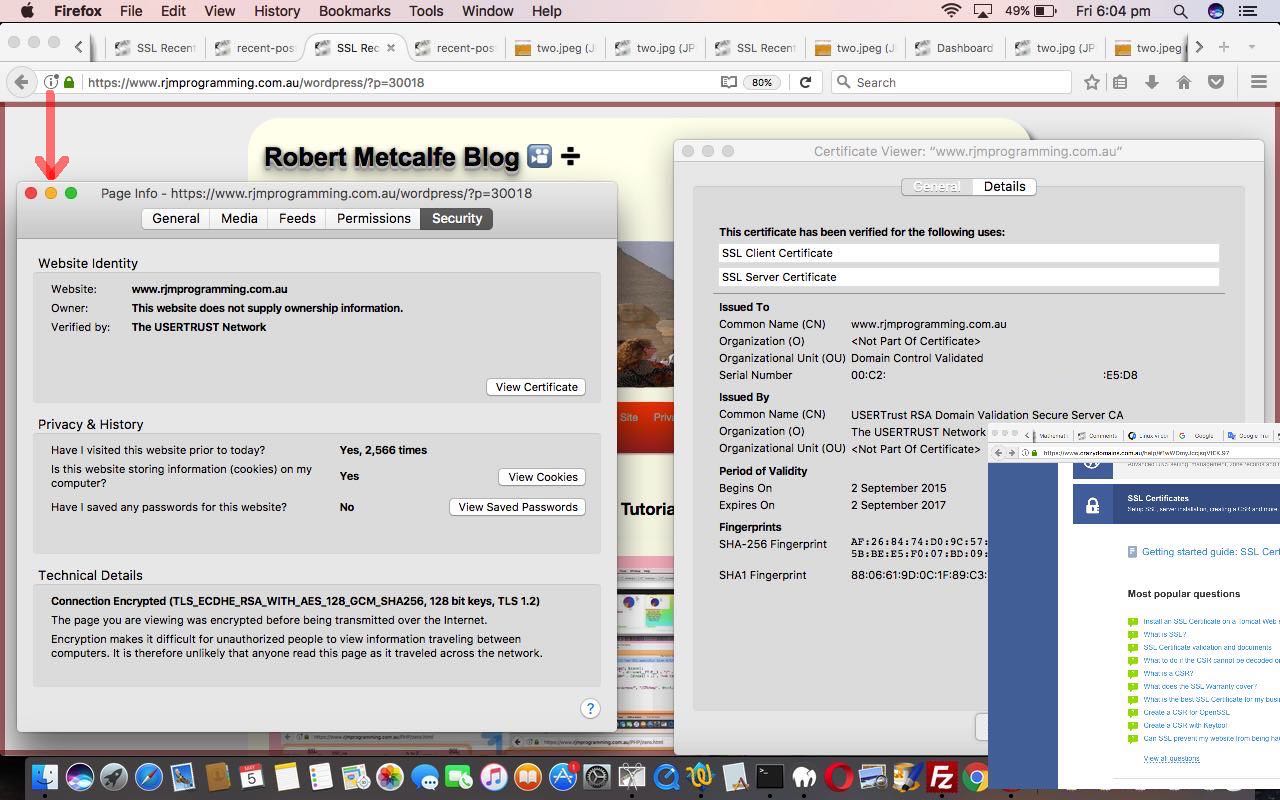Click the URL address bar text
Screen dimensions: 1280x800
pyautogui.click(x=256, y=82)
